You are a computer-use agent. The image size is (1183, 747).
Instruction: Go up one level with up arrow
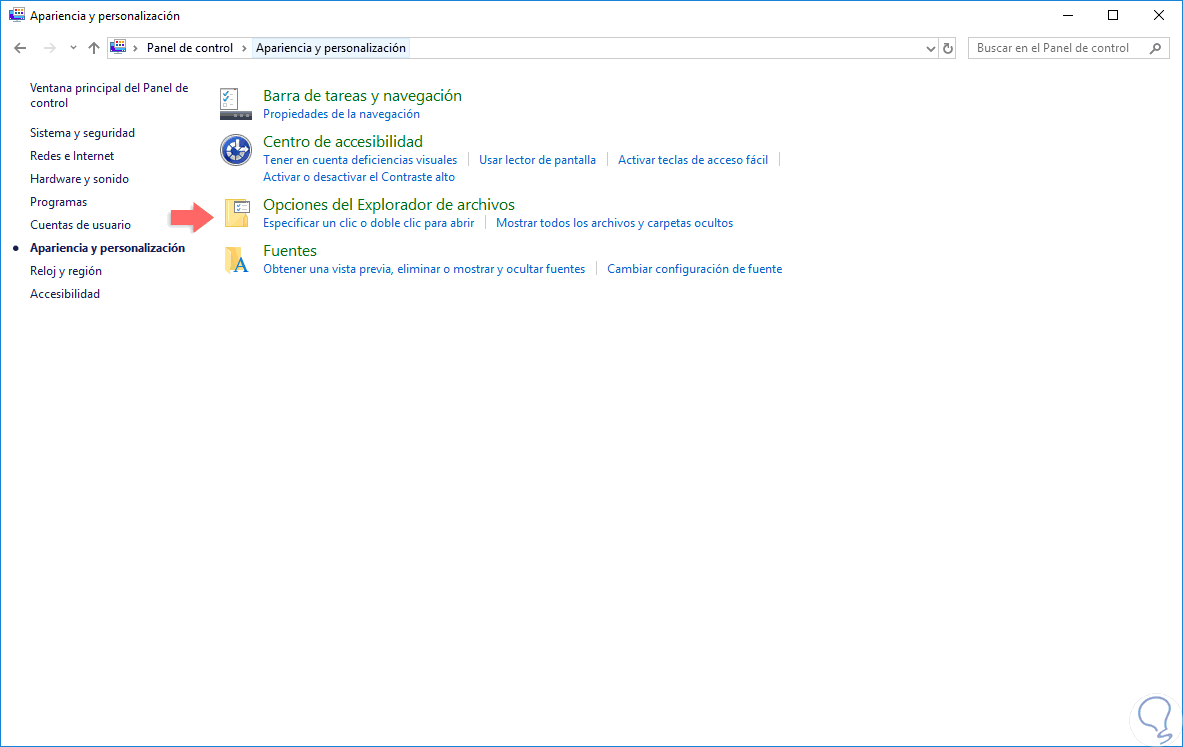[x=94, y=48]
